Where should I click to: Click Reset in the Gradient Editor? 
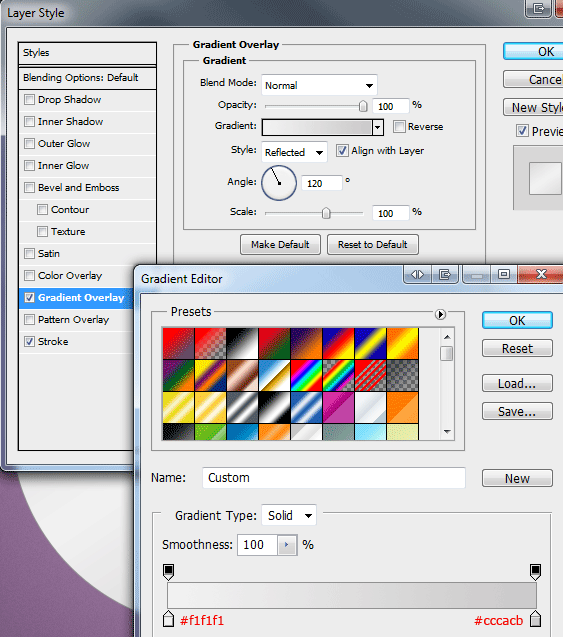point(517,348)
